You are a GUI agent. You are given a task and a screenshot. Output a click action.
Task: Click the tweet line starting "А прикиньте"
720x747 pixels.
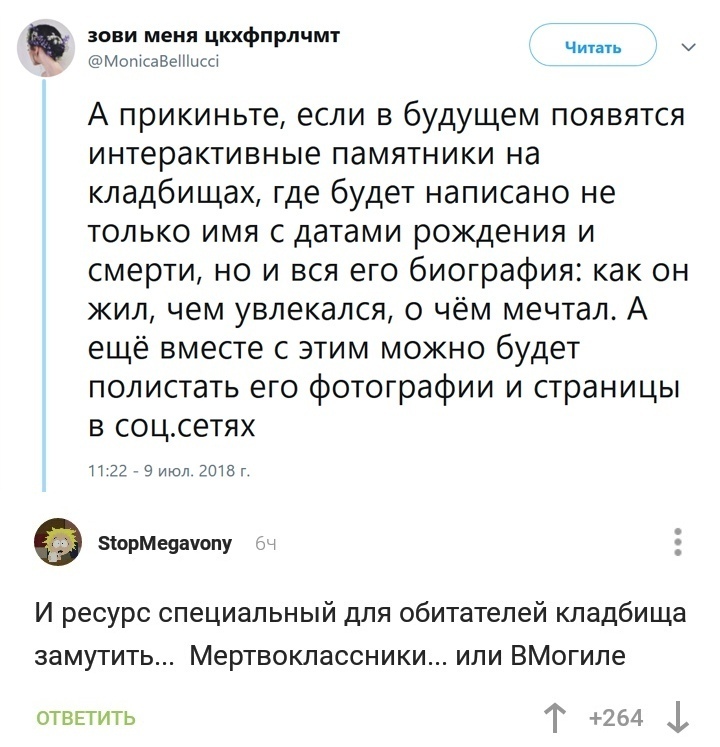pos(386,116)
